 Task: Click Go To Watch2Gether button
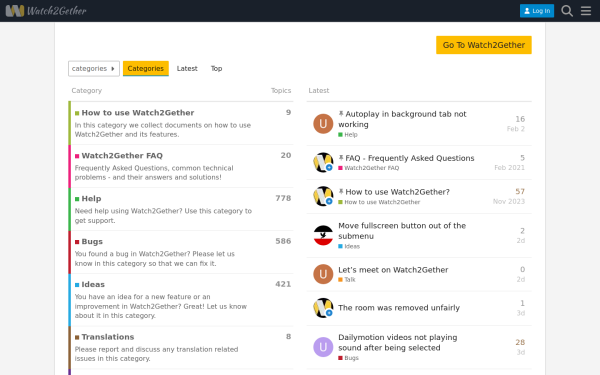tap(484, 45)
